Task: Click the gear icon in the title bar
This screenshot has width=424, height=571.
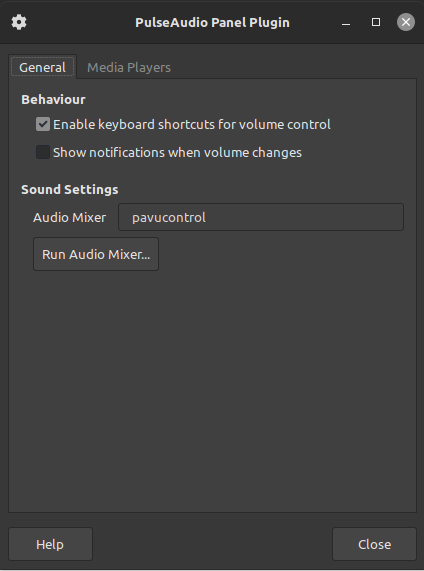Action: (x=19, y=22)
